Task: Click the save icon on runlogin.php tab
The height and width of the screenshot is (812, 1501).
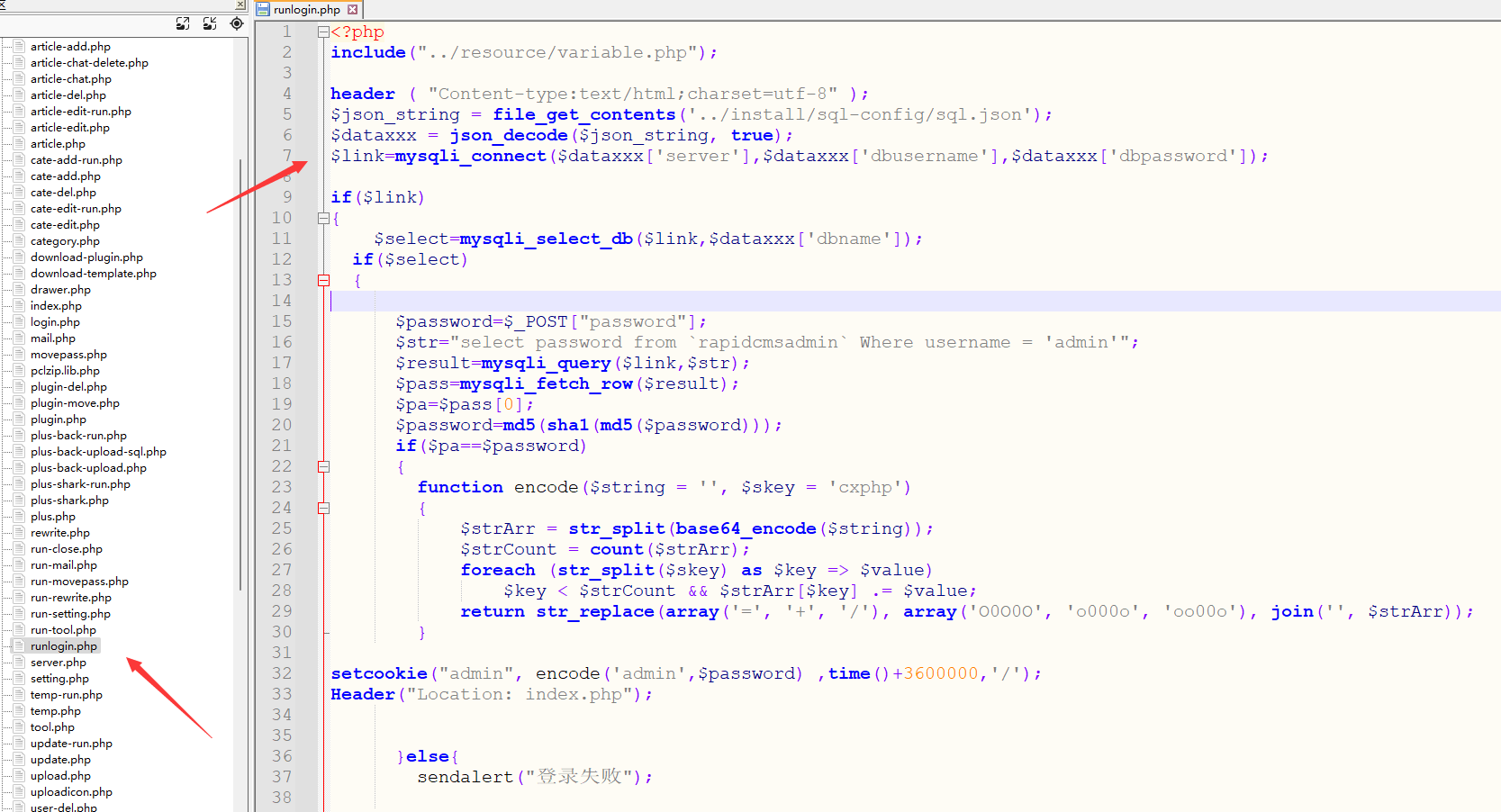Action: tap(263, 10)
